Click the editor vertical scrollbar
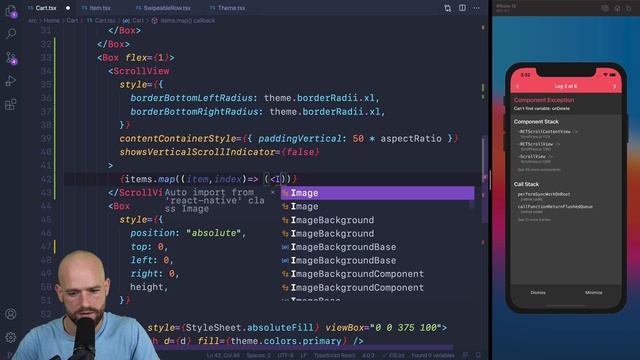The width and height of the screenshot is (640, 360). click(484, 180)
